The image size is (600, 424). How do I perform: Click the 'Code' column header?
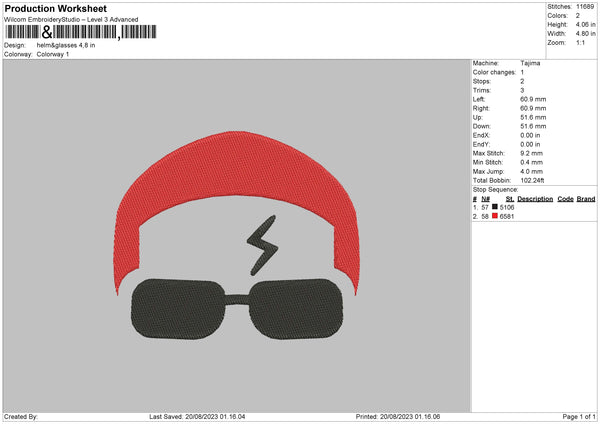point(565,199)
